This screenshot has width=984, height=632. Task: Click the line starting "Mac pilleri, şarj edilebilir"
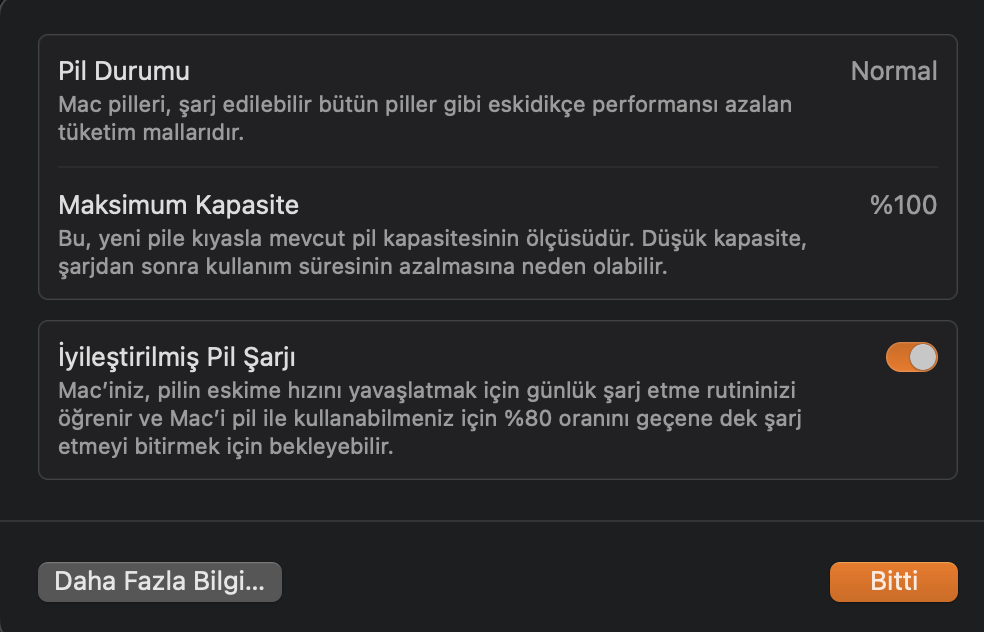click(x=425, y=104)
